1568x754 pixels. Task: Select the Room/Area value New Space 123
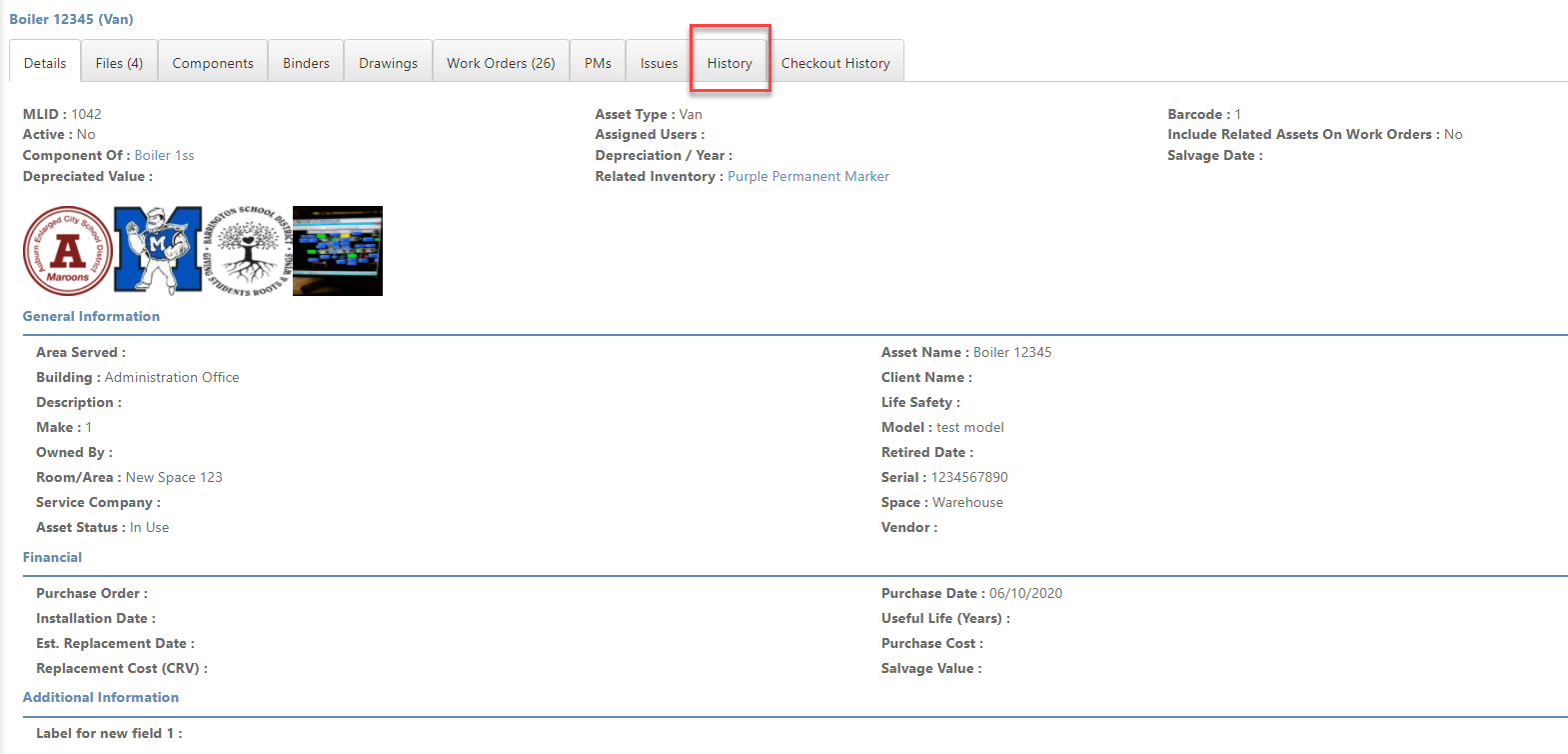(174, 477)
